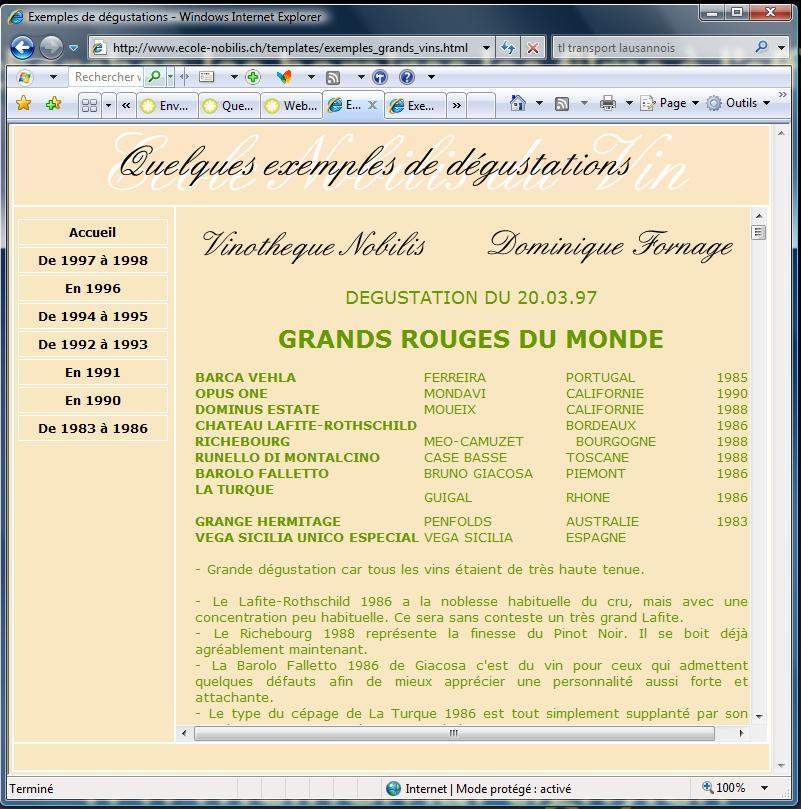Click the 'OPUS ONE' wine name
The height and width of the screenshot is (809, 801).
click(x=231, y=393)
